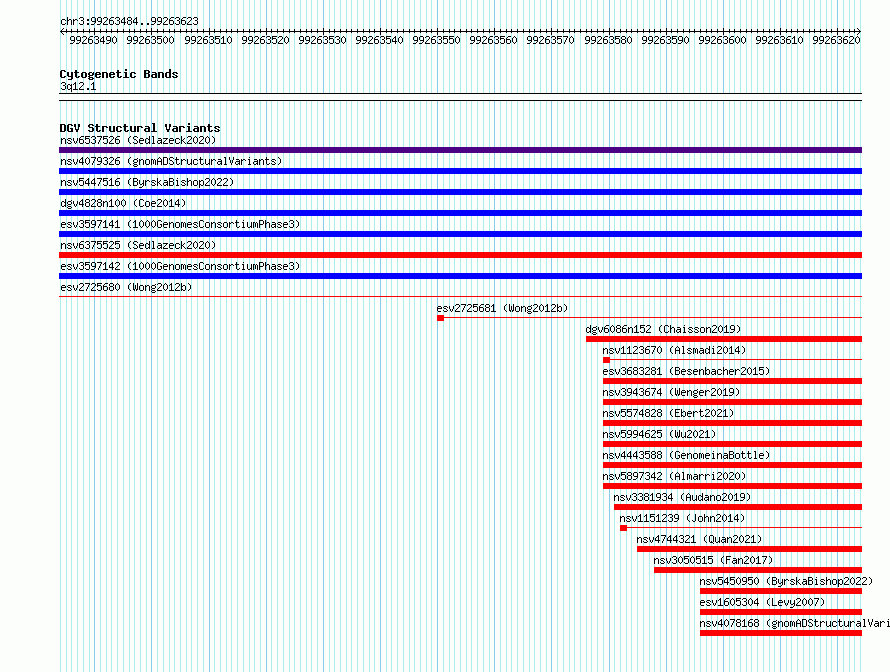Open the esv1605304 (Levy2007) label
Image resolution: width=890 pixels, height=672 pixels.
pyautogui.click(x=762, y=602)
